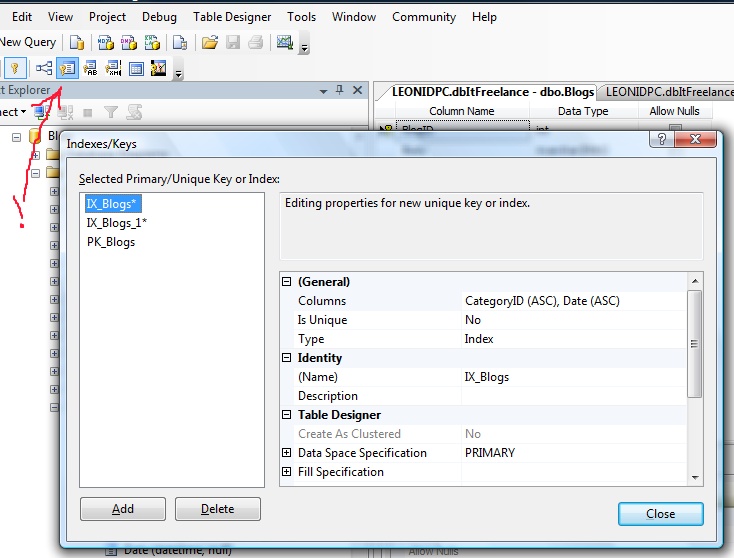Open the Debug menu
734x558 pixels.
[x=159, y=17]
